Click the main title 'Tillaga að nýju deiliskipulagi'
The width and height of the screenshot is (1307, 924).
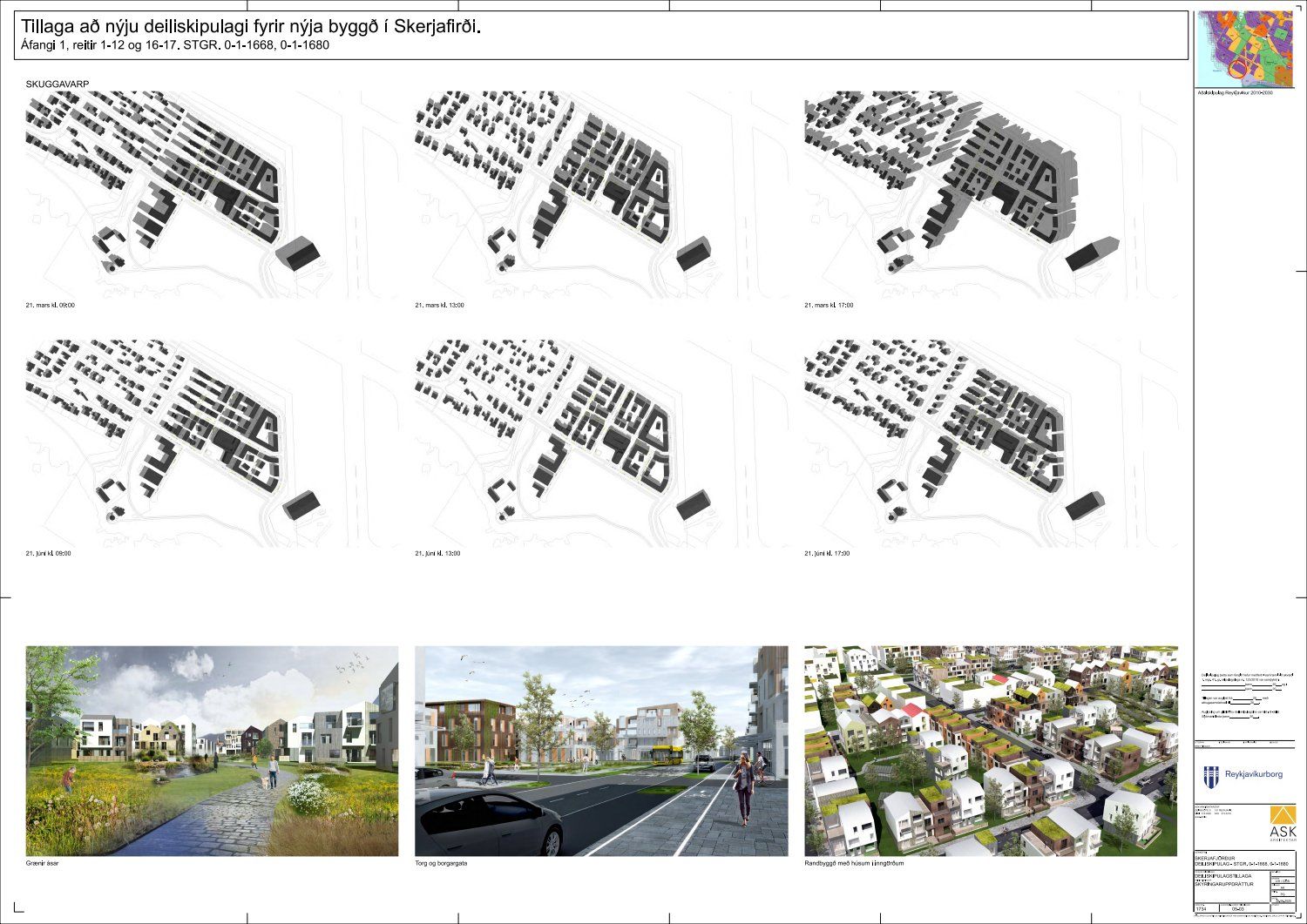pyautogui.click(x=251, y=27)
